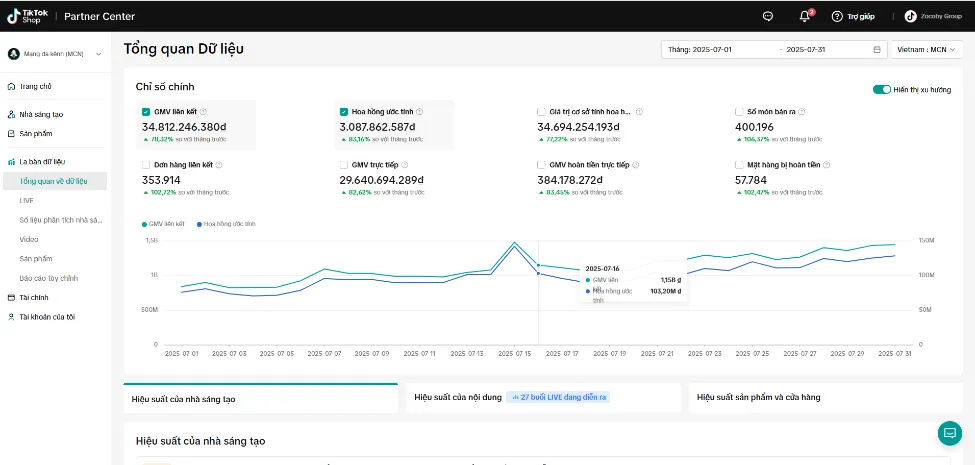Click the start date field 2025-07-01
The image size is (975, 465).
pos(718,49)
